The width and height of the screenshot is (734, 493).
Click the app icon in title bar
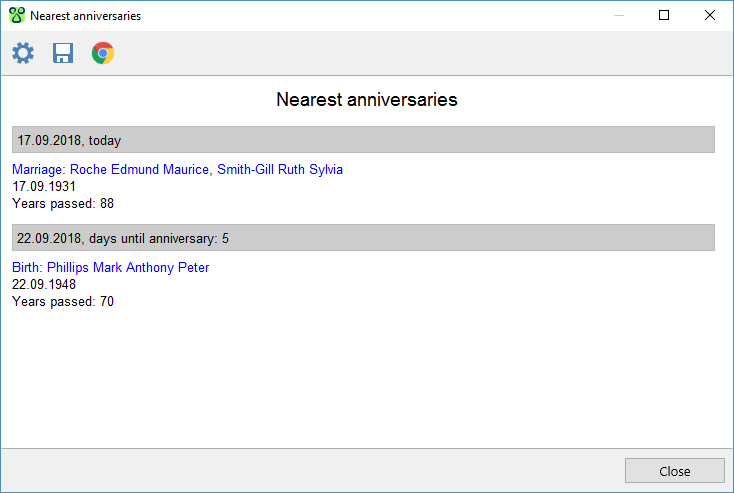16,16
